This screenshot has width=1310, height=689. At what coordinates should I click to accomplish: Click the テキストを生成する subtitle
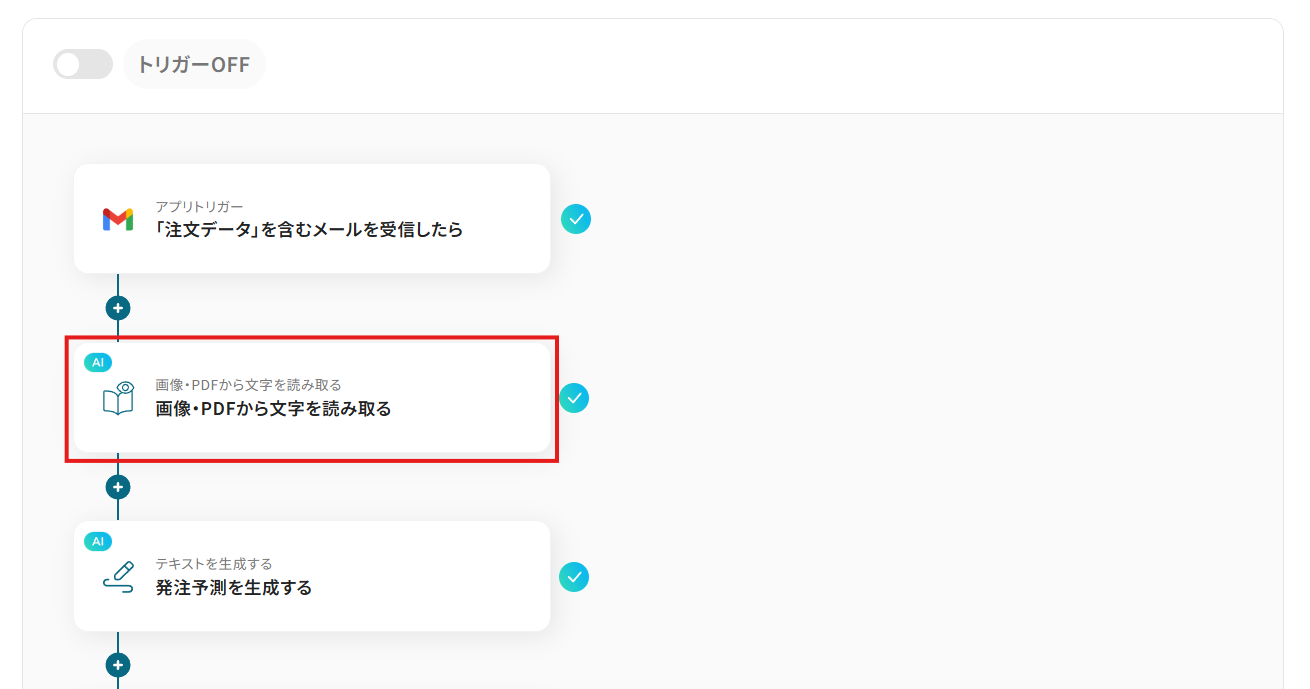click(213, 564)
